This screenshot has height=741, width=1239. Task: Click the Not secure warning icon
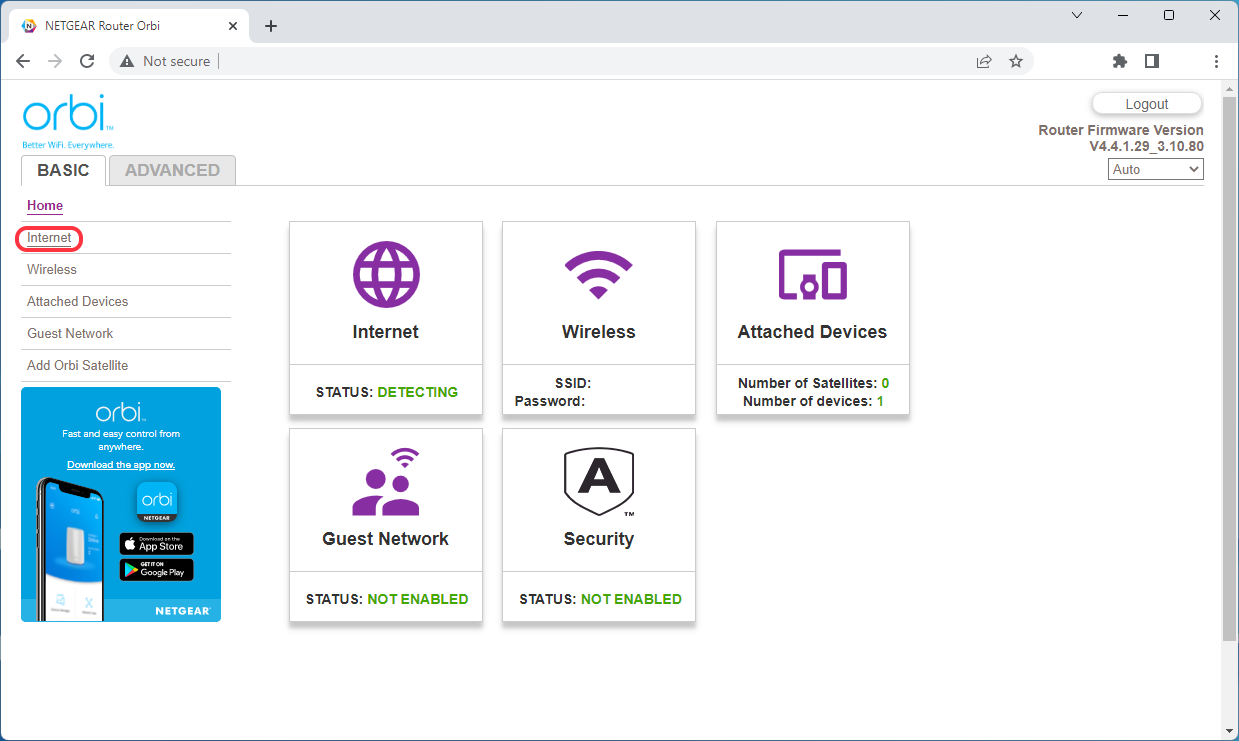pos(127,61)
